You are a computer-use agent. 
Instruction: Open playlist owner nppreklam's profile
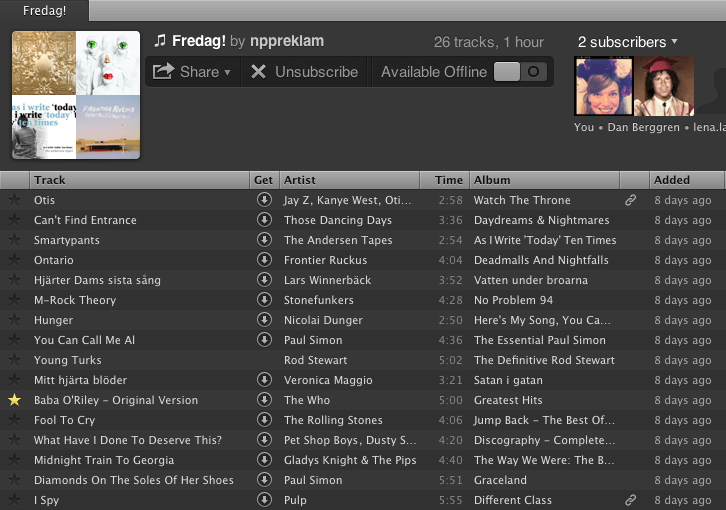tap(287, 41)
